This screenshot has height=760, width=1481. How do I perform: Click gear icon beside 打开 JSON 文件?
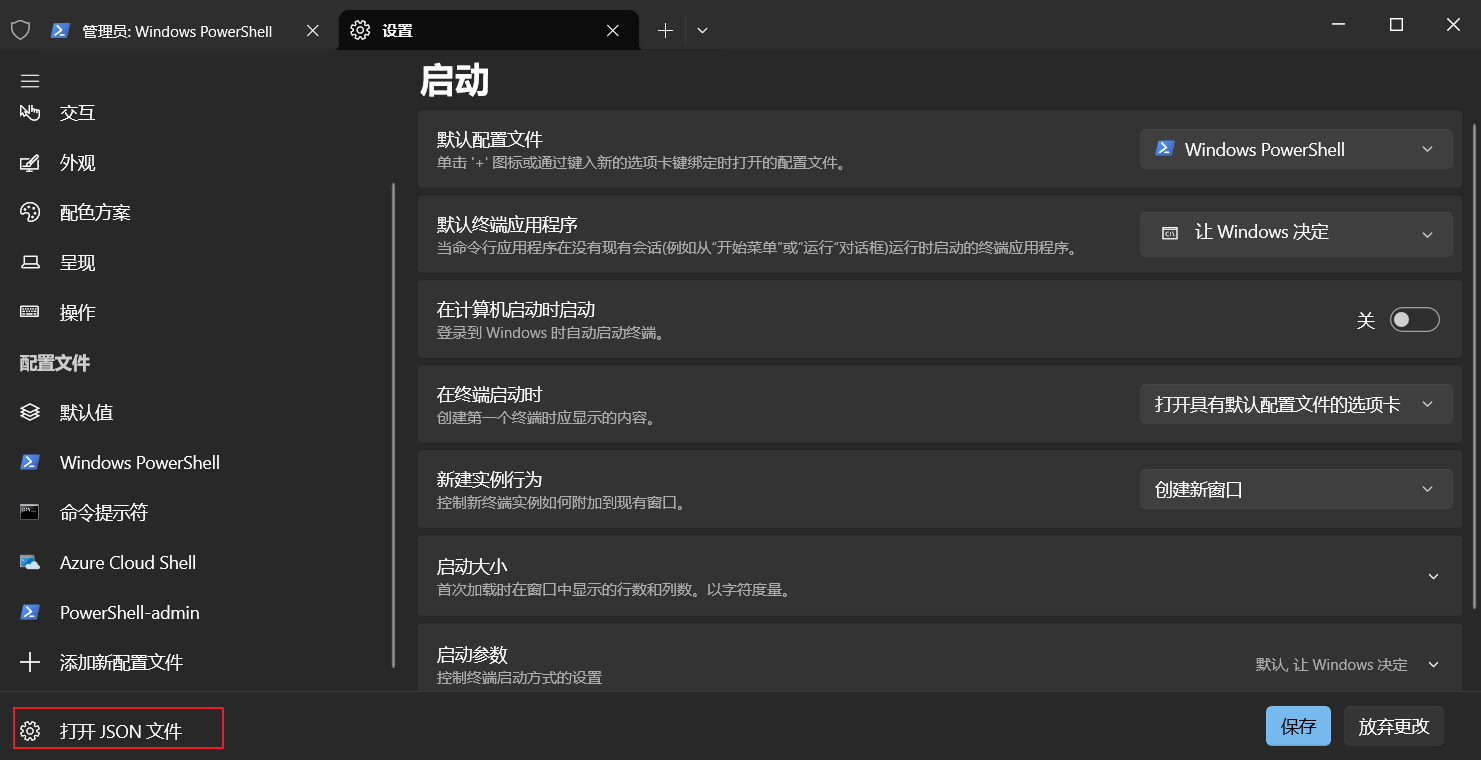pyautogui.click(x=30, y=731)
